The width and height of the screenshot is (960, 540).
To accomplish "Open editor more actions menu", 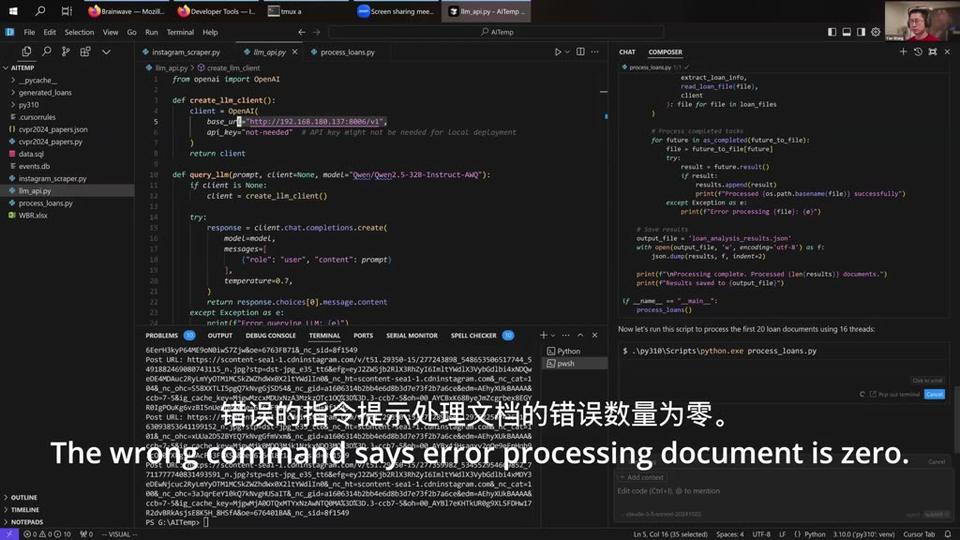I will (x=595, y=52).
